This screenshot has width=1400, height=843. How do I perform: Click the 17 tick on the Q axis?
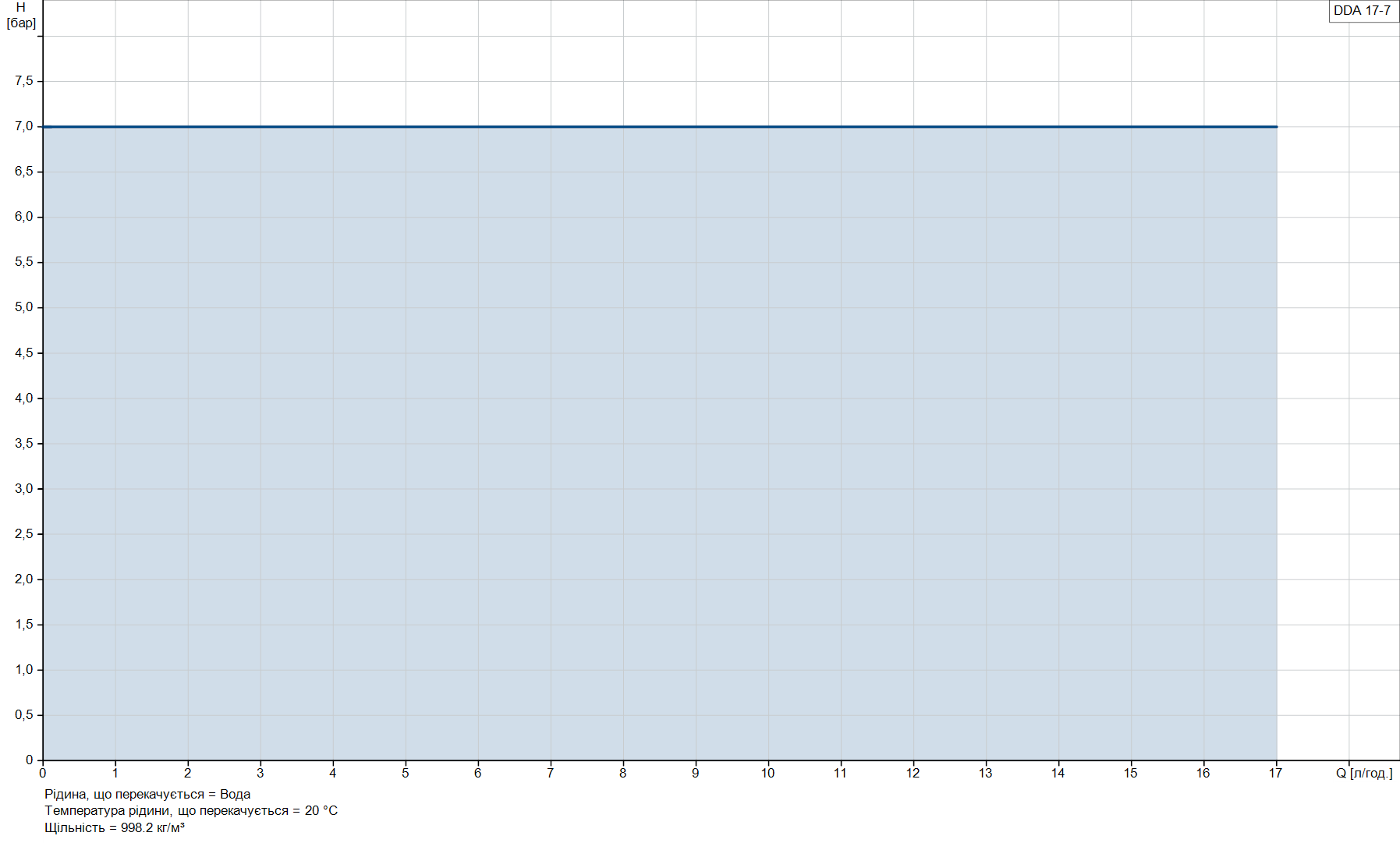(x=1275, y=773)
